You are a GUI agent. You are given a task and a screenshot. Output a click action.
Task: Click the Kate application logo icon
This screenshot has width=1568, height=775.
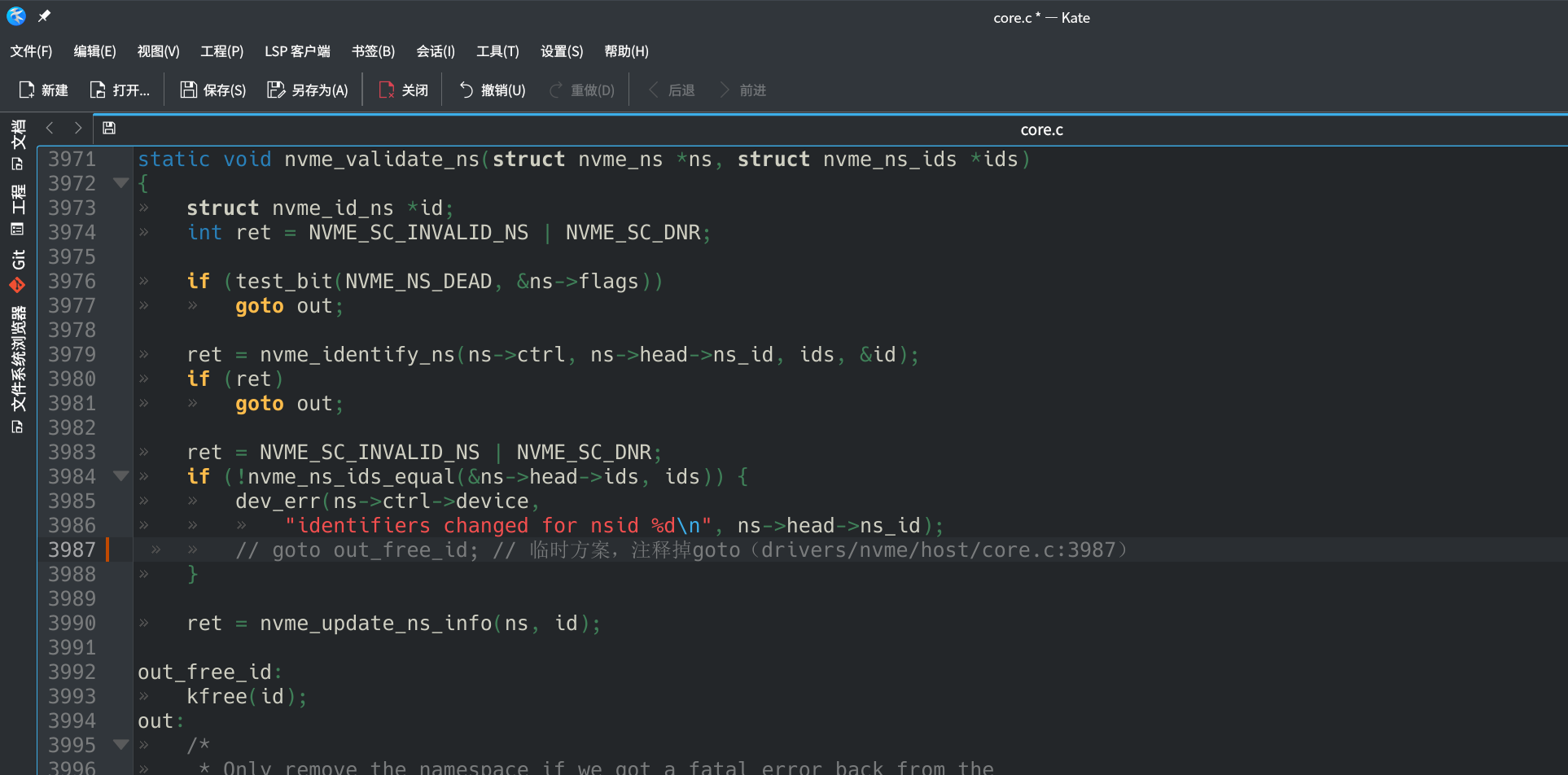click(15, 16)
